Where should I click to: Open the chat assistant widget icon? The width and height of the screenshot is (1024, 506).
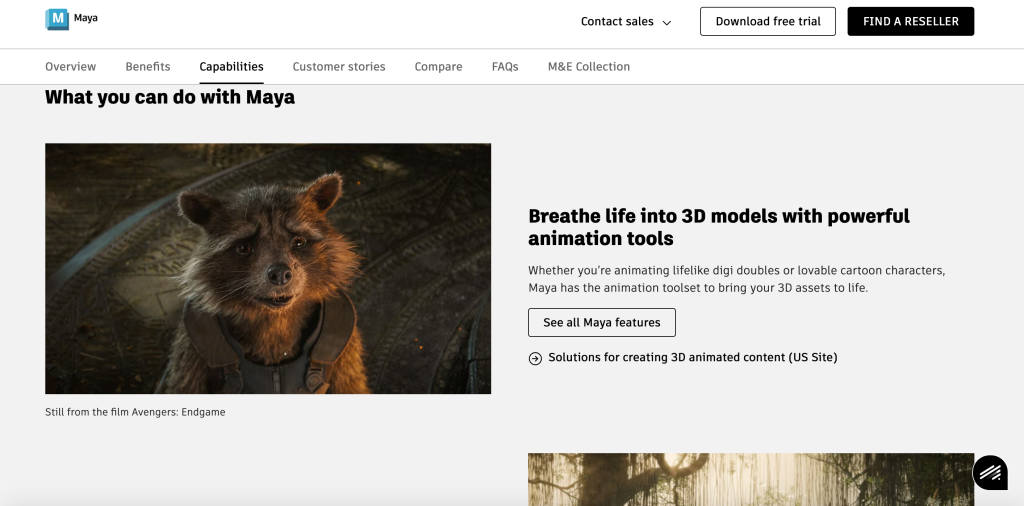click(990, 472)
